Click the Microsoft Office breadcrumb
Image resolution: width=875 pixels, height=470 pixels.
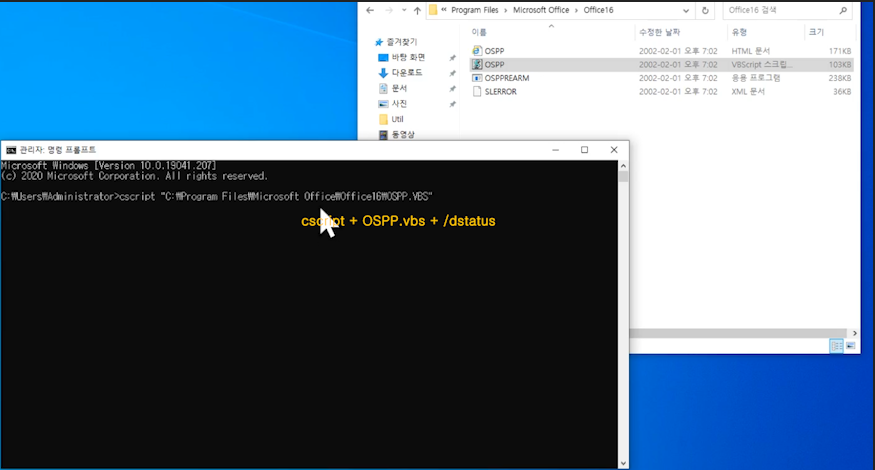541,10
